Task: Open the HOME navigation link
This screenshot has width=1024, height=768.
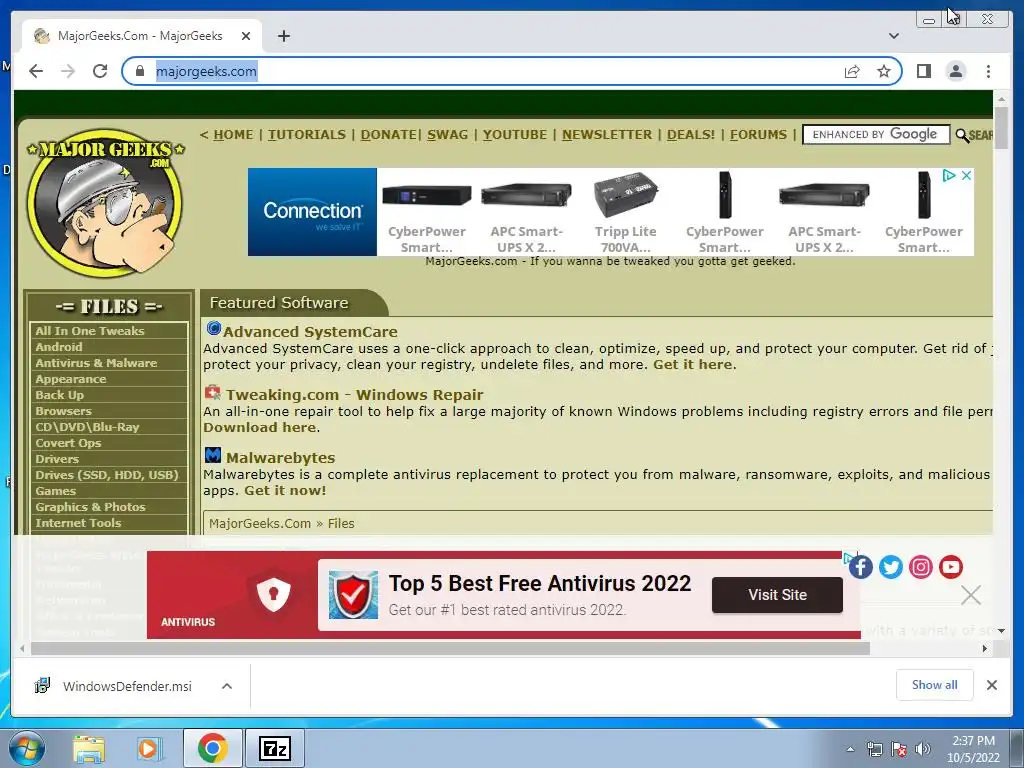Action: point(233,135)
